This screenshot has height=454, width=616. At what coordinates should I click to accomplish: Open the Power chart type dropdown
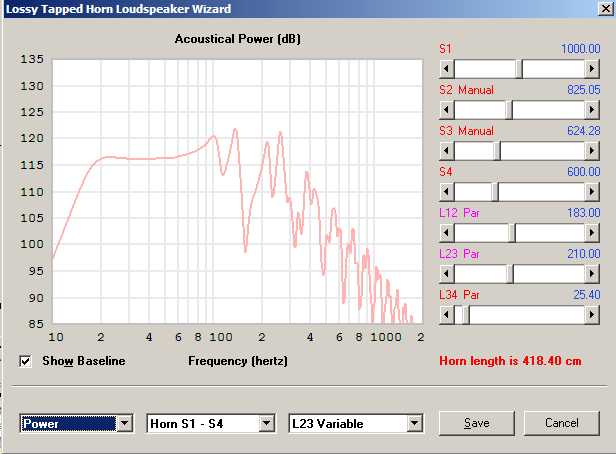(125, 423)
